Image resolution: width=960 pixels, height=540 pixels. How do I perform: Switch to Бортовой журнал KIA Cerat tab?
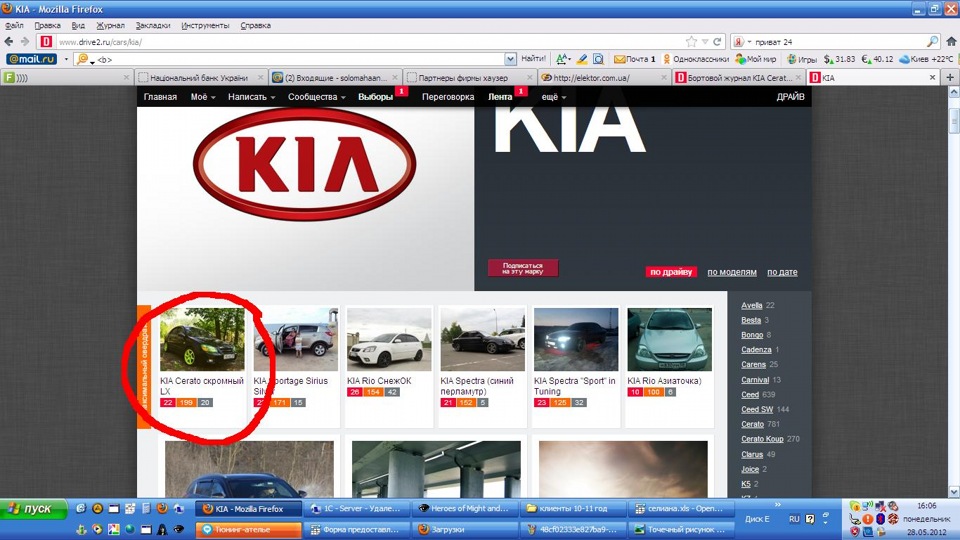click(x=738, y=78)
